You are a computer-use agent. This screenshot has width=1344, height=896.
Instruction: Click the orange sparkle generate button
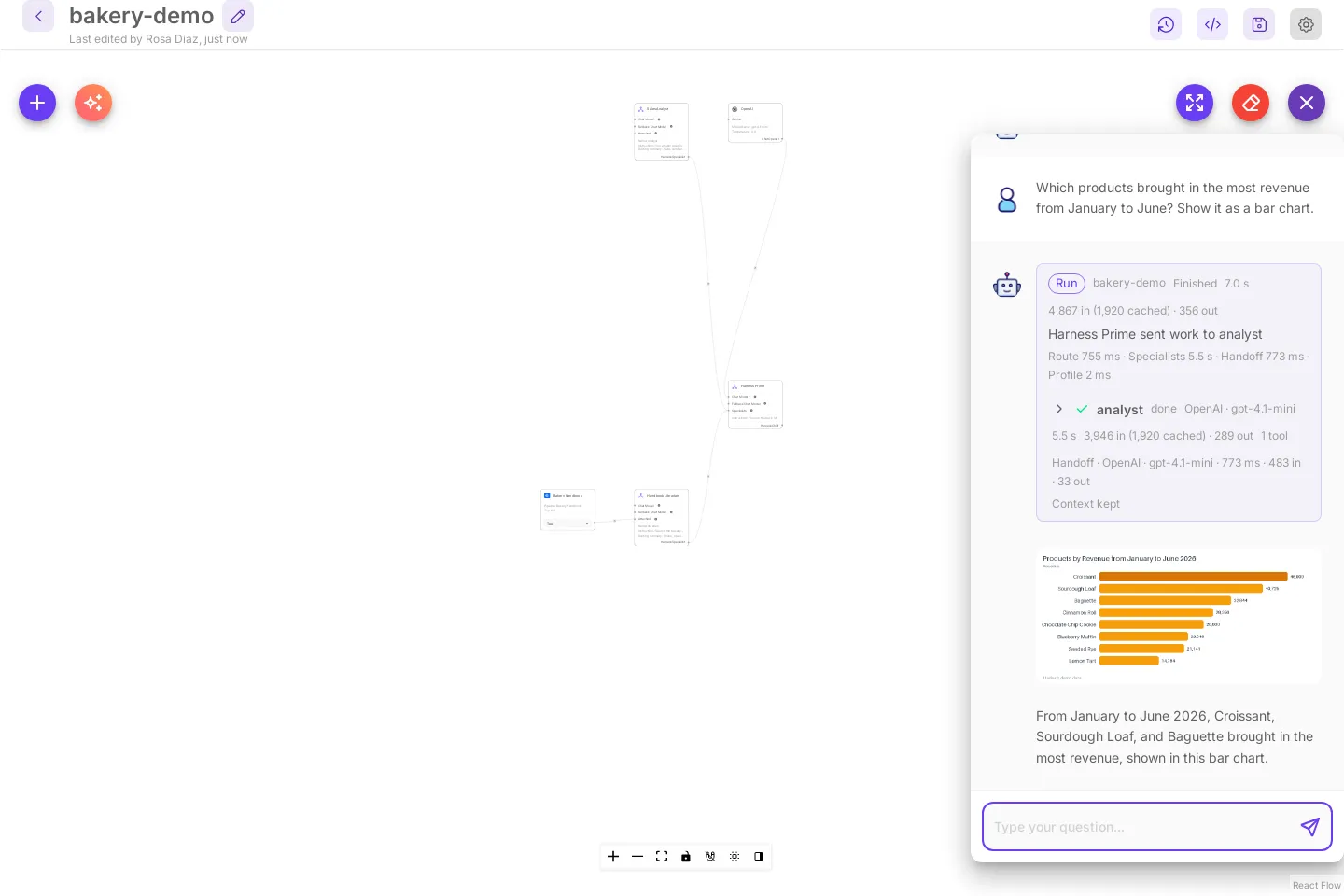[x=93, y=103]
